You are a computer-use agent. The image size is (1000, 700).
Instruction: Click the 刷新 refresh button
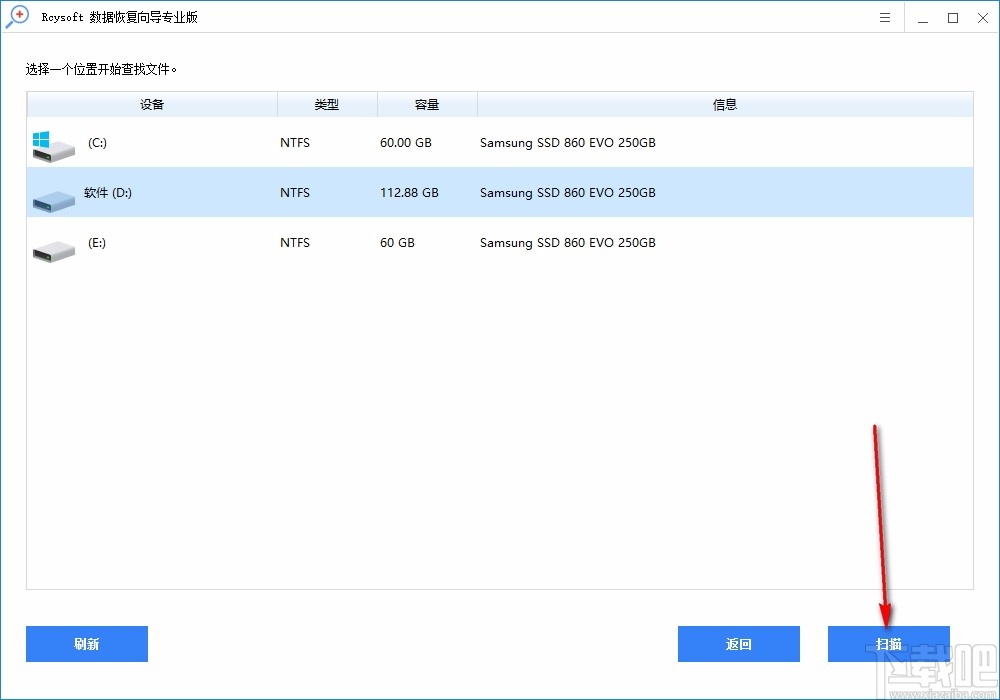coord(86,644)
